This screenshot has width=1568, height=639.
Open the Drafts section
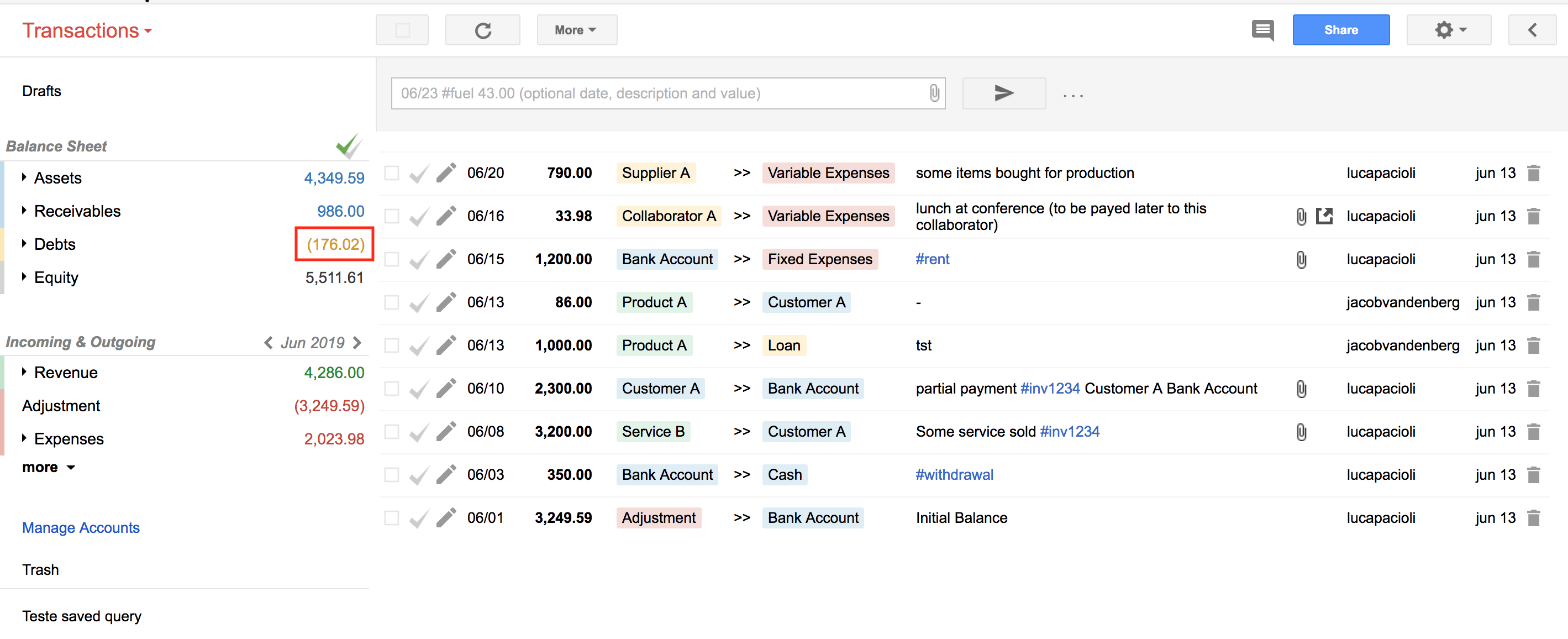[41, 91]
